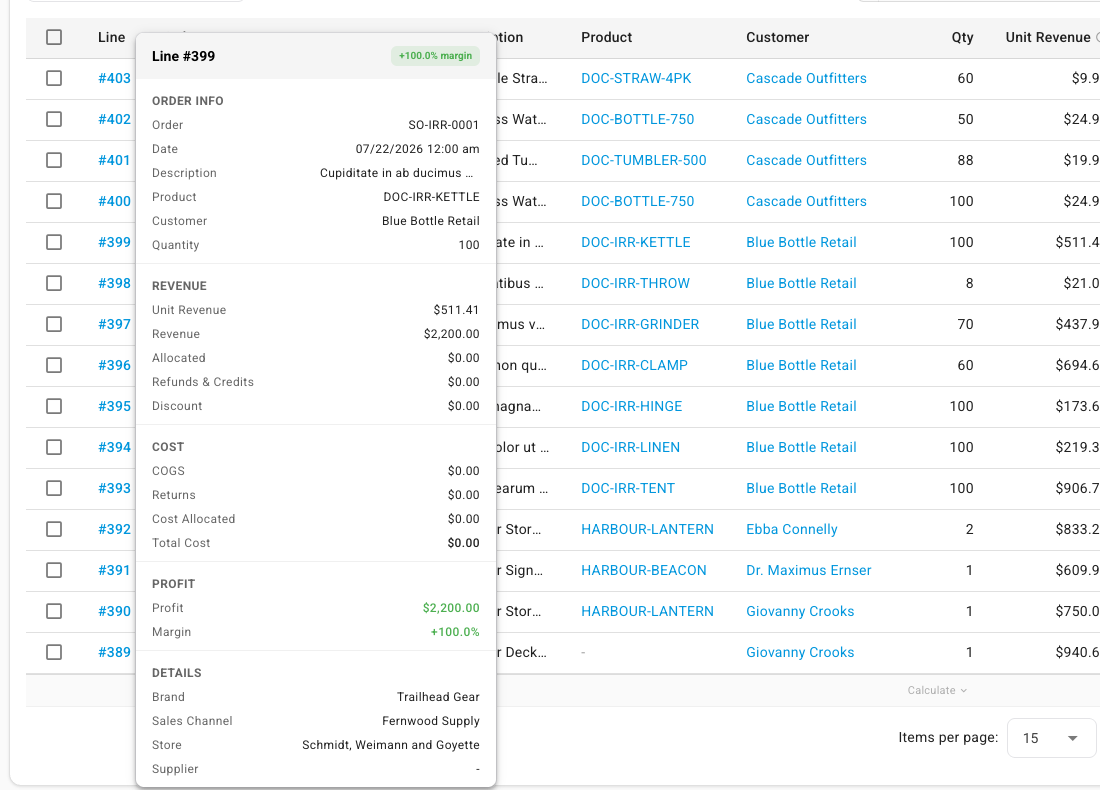The width and height of the screenshot is (1100, 790).
Task: Check the box for line #392
Action: click(54, 529)
